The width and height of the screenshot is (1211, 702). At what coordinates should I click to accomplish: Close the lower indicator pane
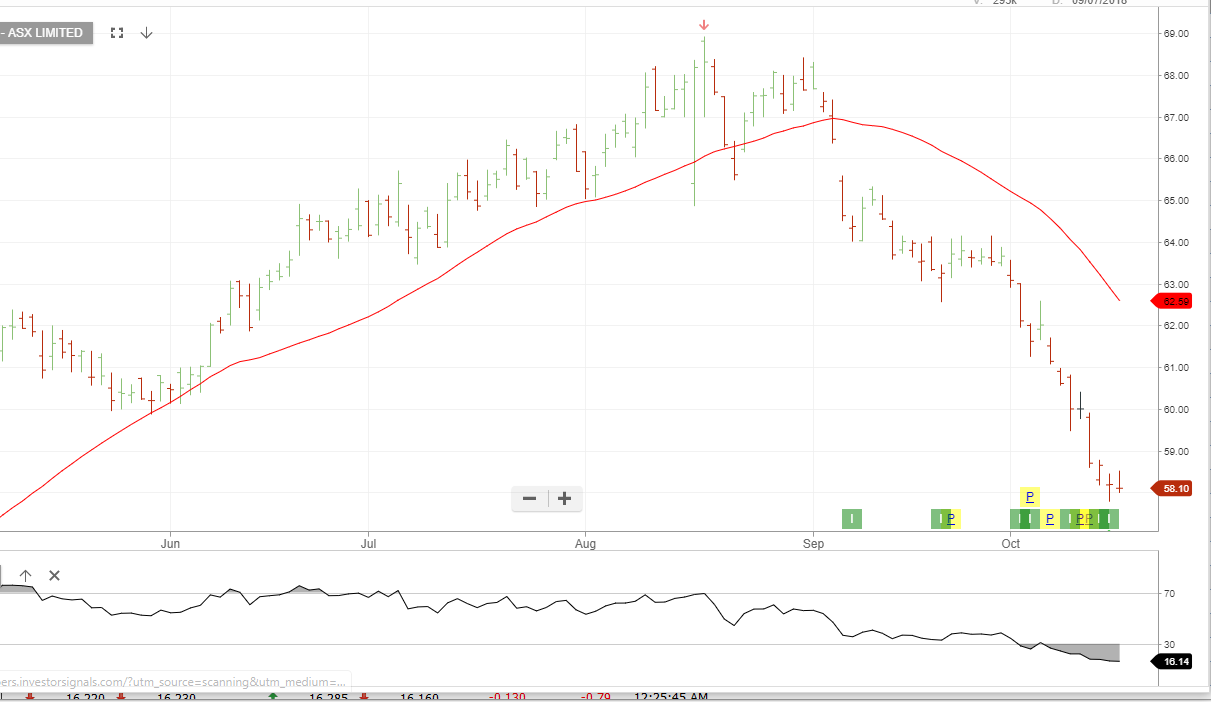click(x=54, y=575)
